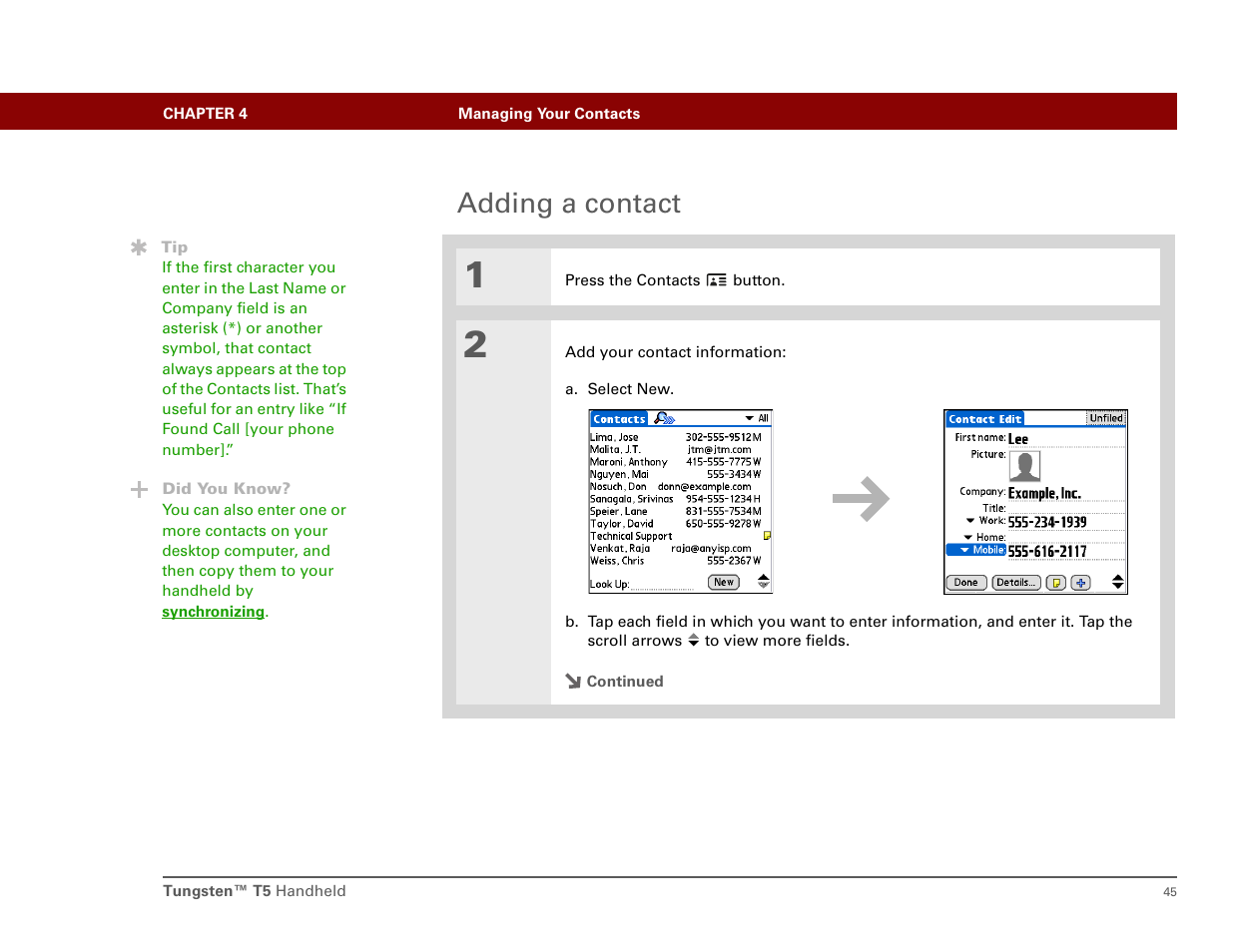The image size is (1233, 952).
Task: Follow the synchronizing link
Action: coord(214,612)
